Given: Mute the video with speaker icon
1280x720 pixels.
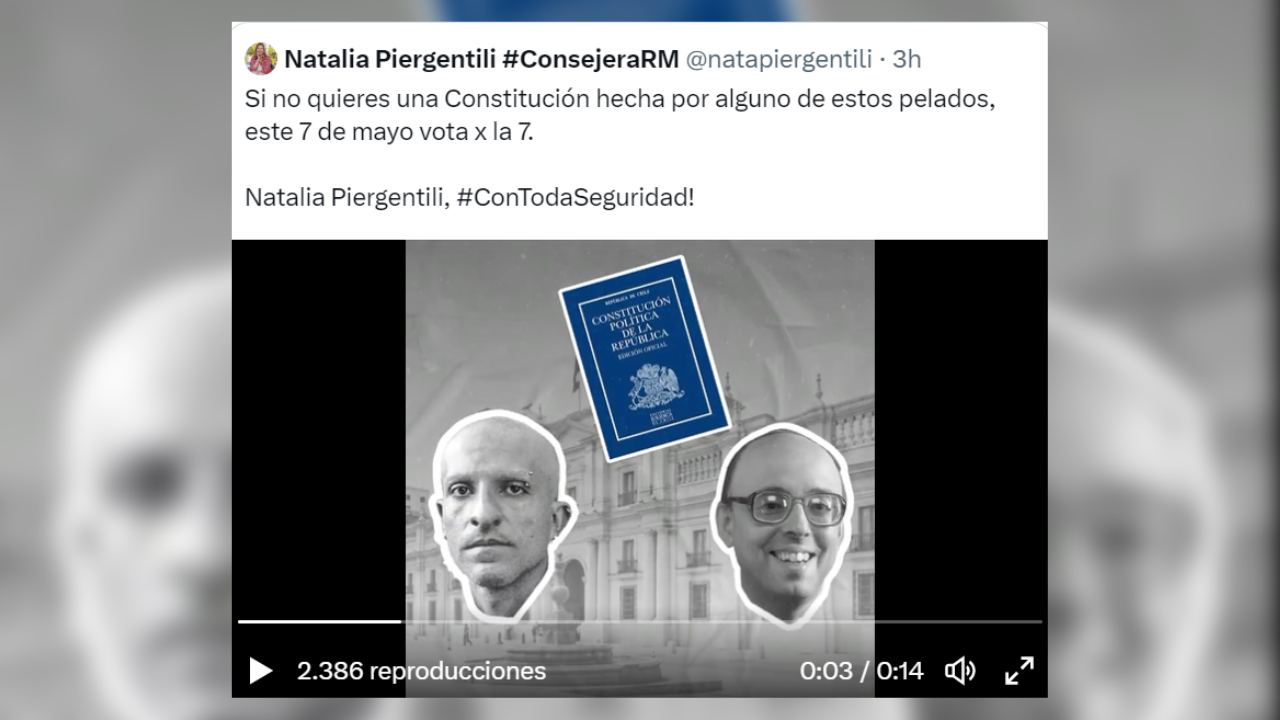Looking at the screenshot, I should pos(960,670).
